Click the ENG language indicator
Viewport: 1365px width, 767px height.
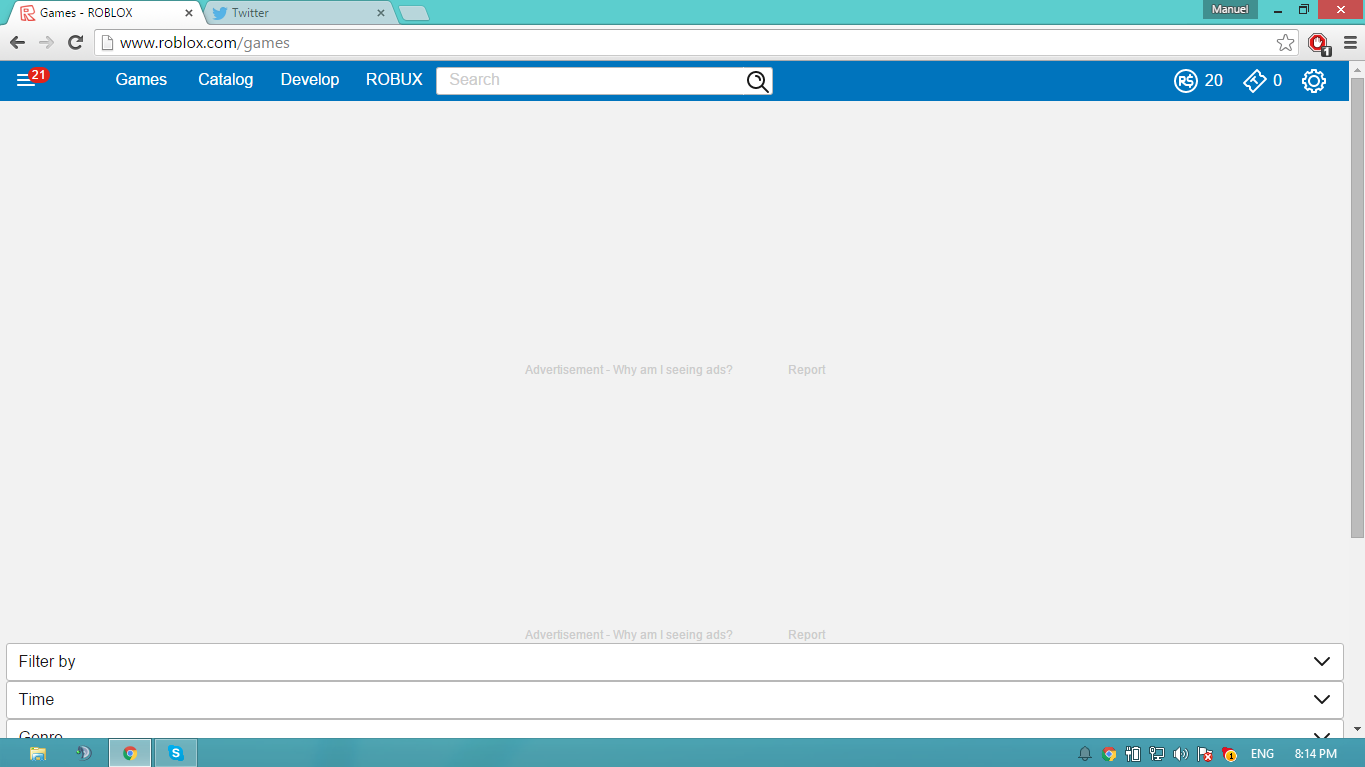pos(1262,754)
